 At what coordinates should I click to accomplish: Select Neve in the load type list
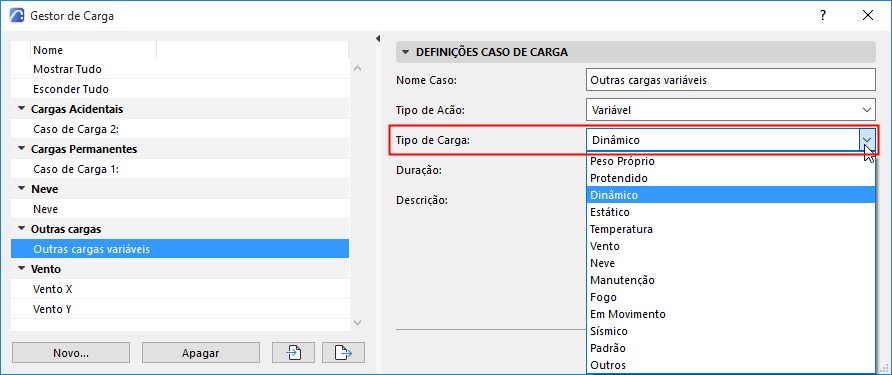730,263
